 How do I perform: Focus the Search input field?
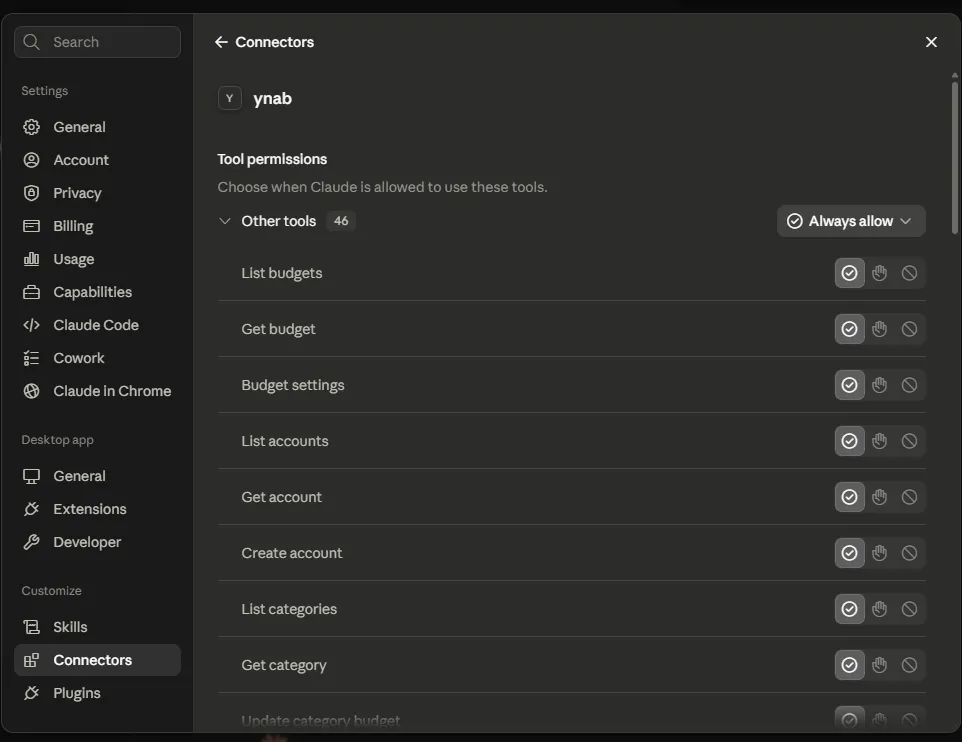point(97,42)
